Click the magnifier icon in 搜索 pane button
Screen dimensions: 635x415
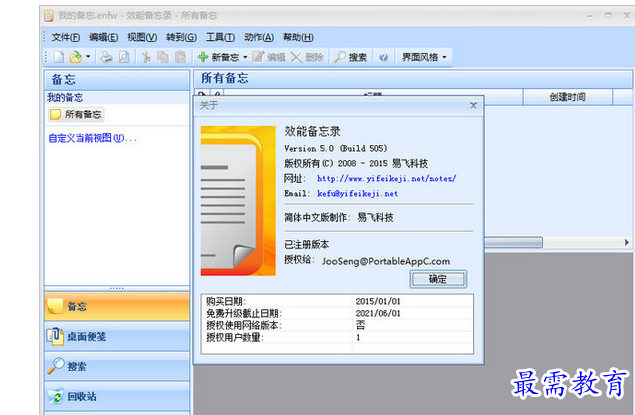coord(56,366)
